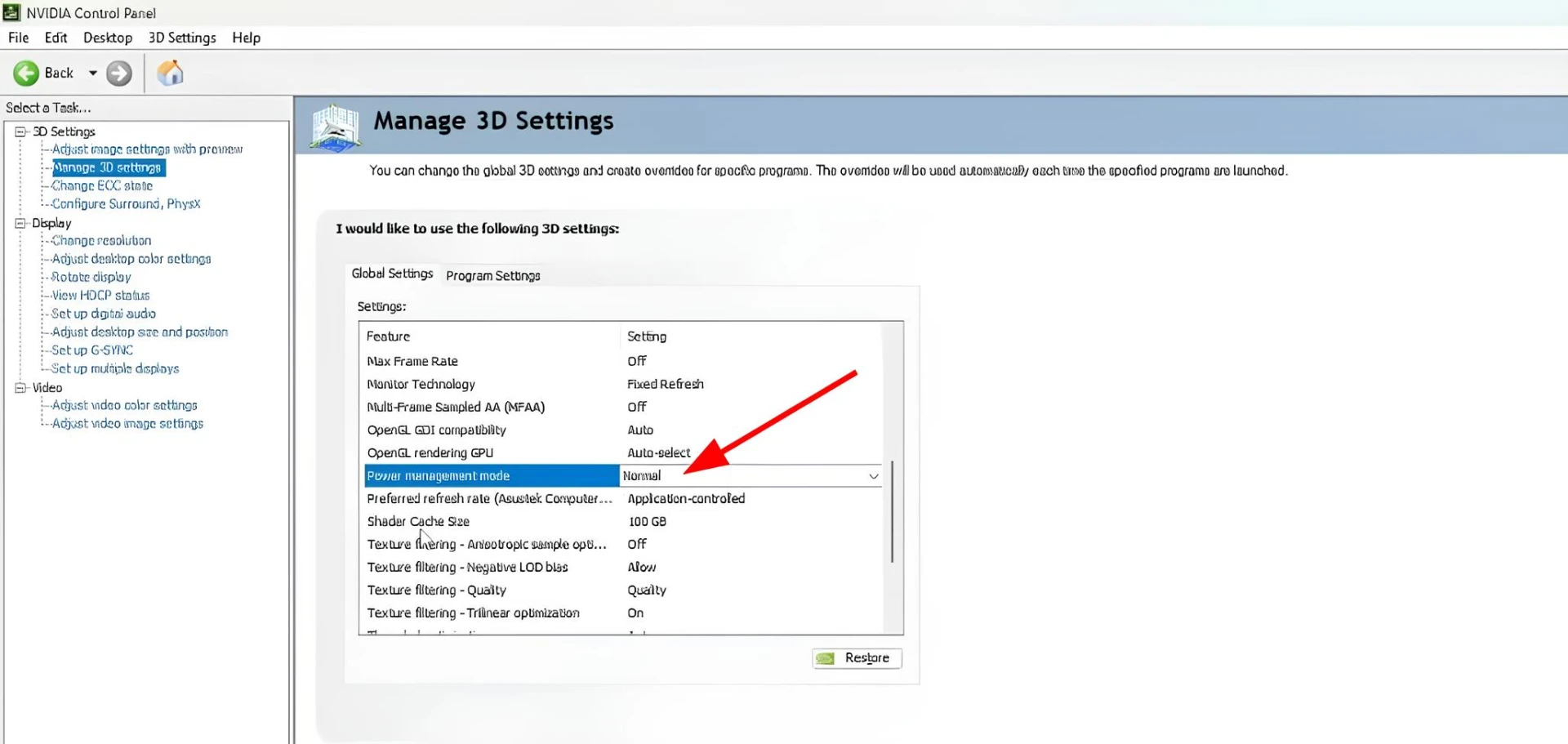Viewport: 1568px width, 744px height.
Task: Open the Back history dropdown arrow
Action: click(93, 74)
